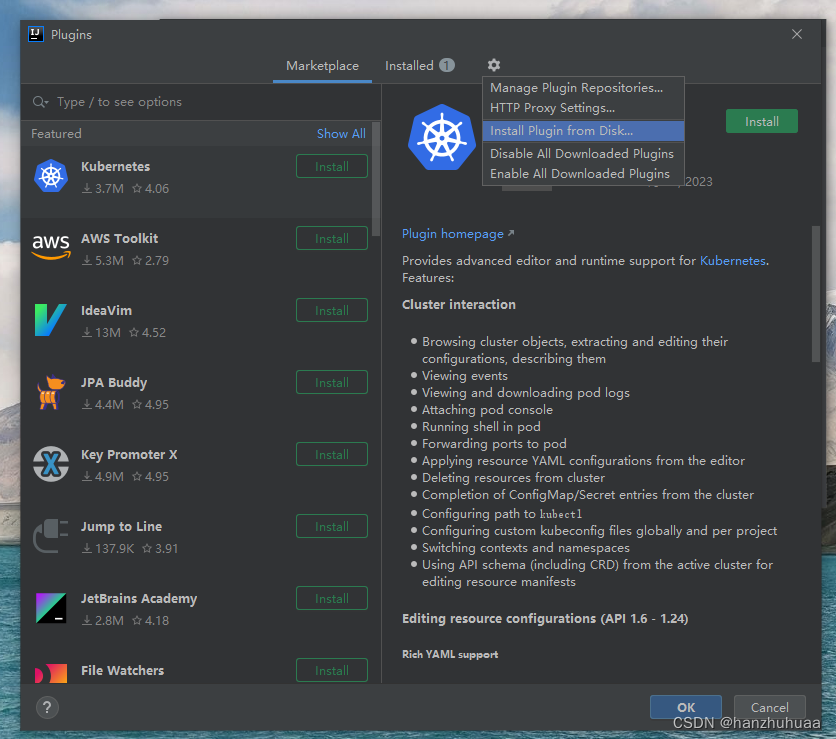Click the Featured section header
Viewport: 836px width, 739px height.
click(56, 134)
